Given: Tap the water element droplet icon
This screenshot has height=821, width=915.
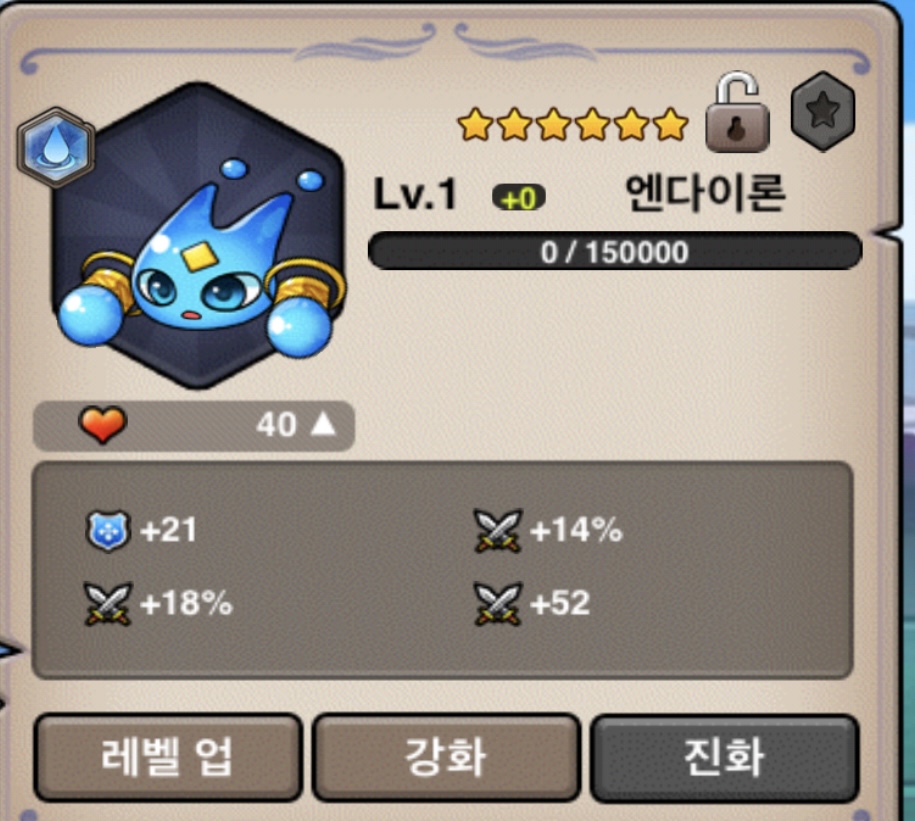Looking at the screenshot, I should point(56,148).
